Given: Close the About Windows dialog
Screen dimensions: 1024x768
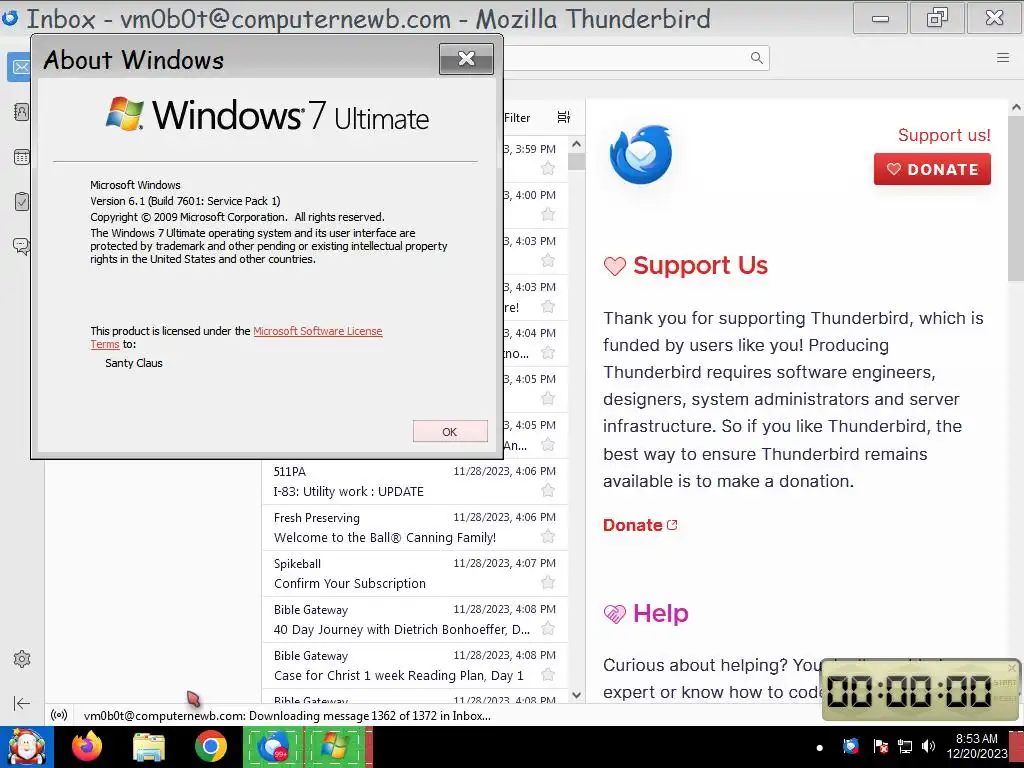Looking at the screenshot, I should (x=466, y=59).
